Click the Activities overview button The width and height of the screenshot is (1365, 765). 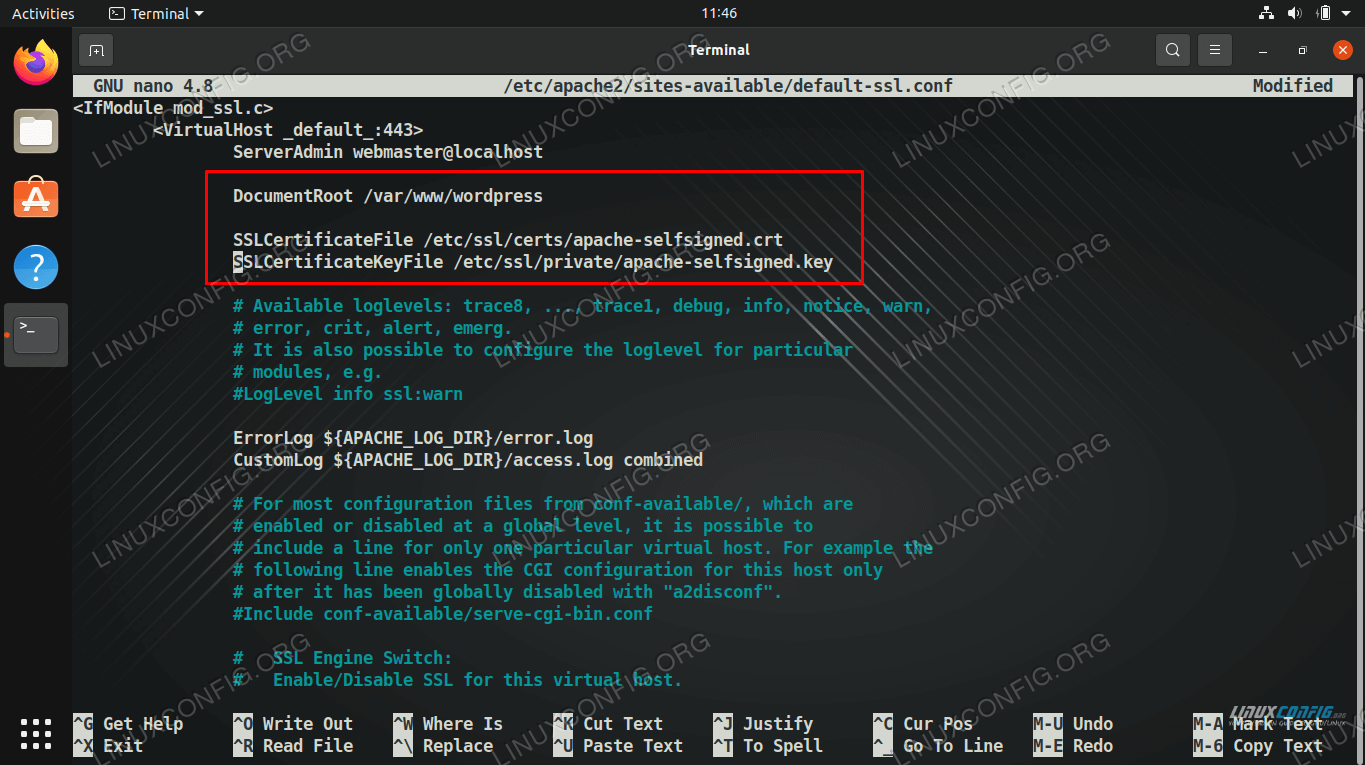43,13
